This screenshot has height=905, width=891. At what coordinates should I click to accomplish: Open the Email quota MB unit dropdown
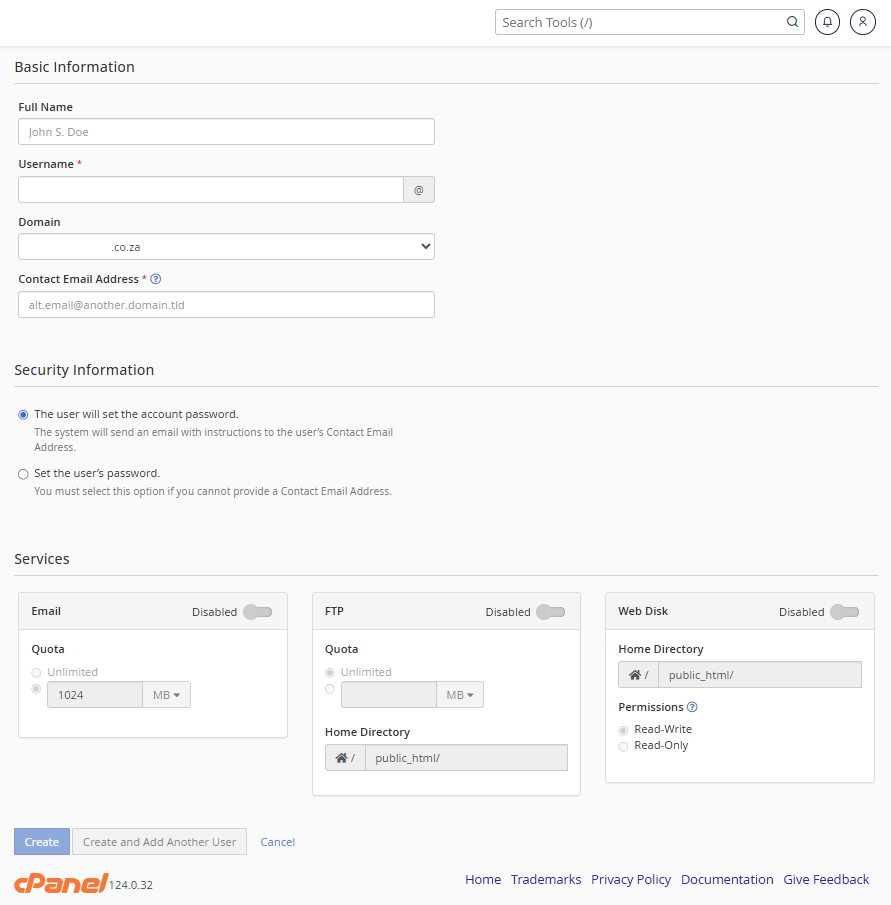(x=166, y=694)
